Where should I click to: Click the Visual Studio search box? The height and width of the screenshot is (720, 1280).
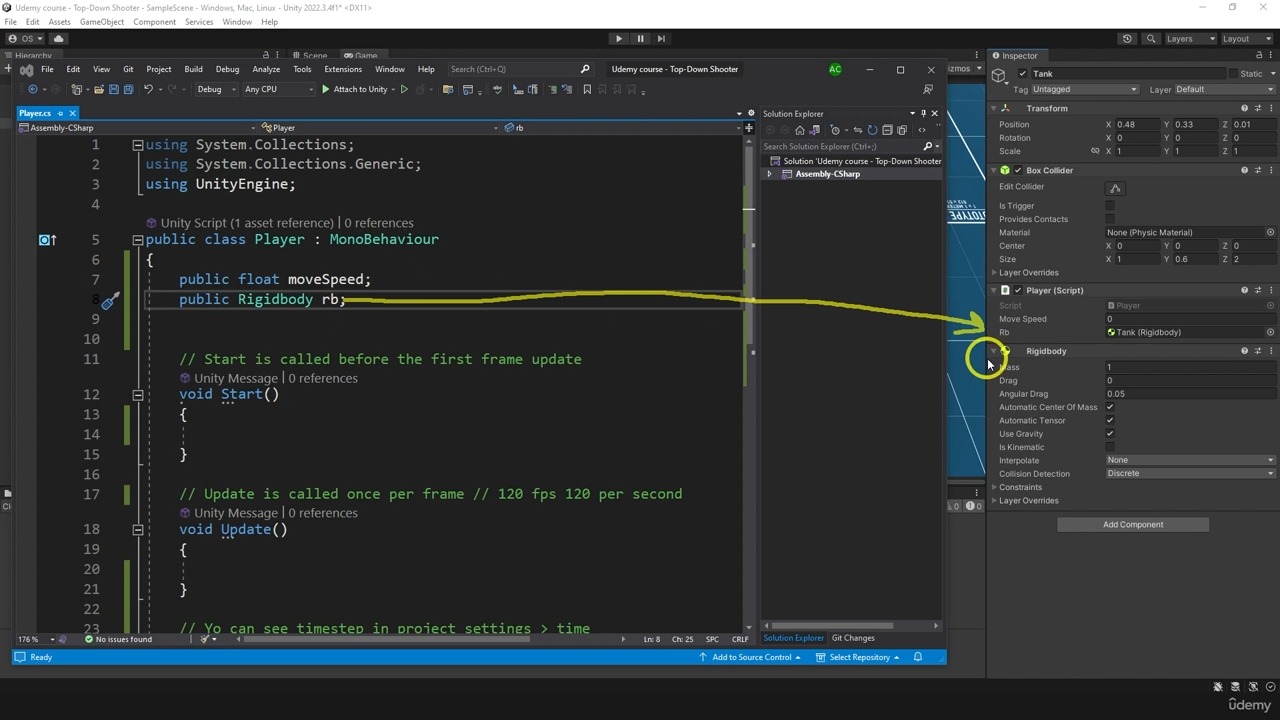[520, 69]
